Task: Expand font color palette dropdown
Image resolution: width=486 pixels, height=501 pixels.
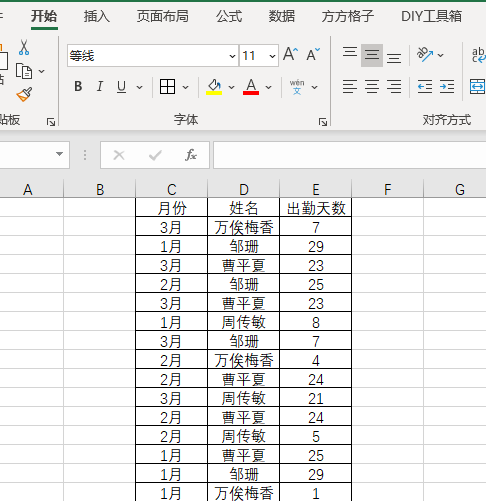Action: pos(268,87)
